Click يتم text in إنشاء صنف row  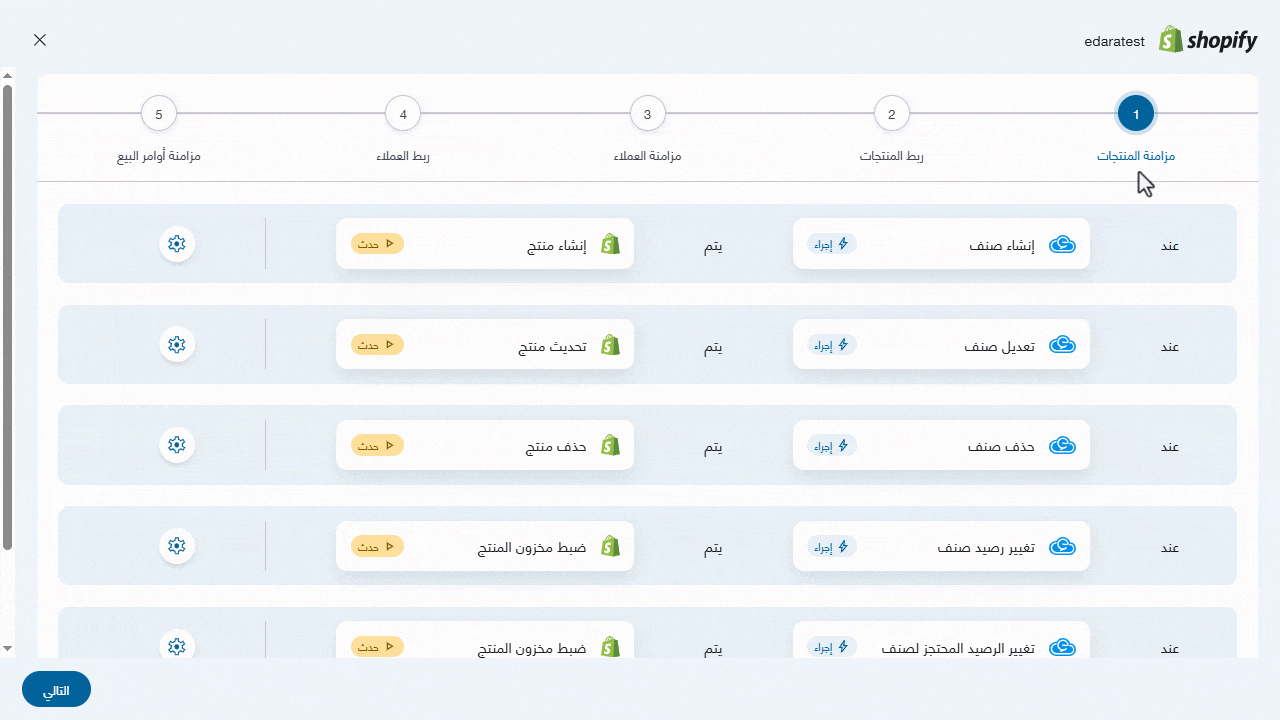point(713,246)
